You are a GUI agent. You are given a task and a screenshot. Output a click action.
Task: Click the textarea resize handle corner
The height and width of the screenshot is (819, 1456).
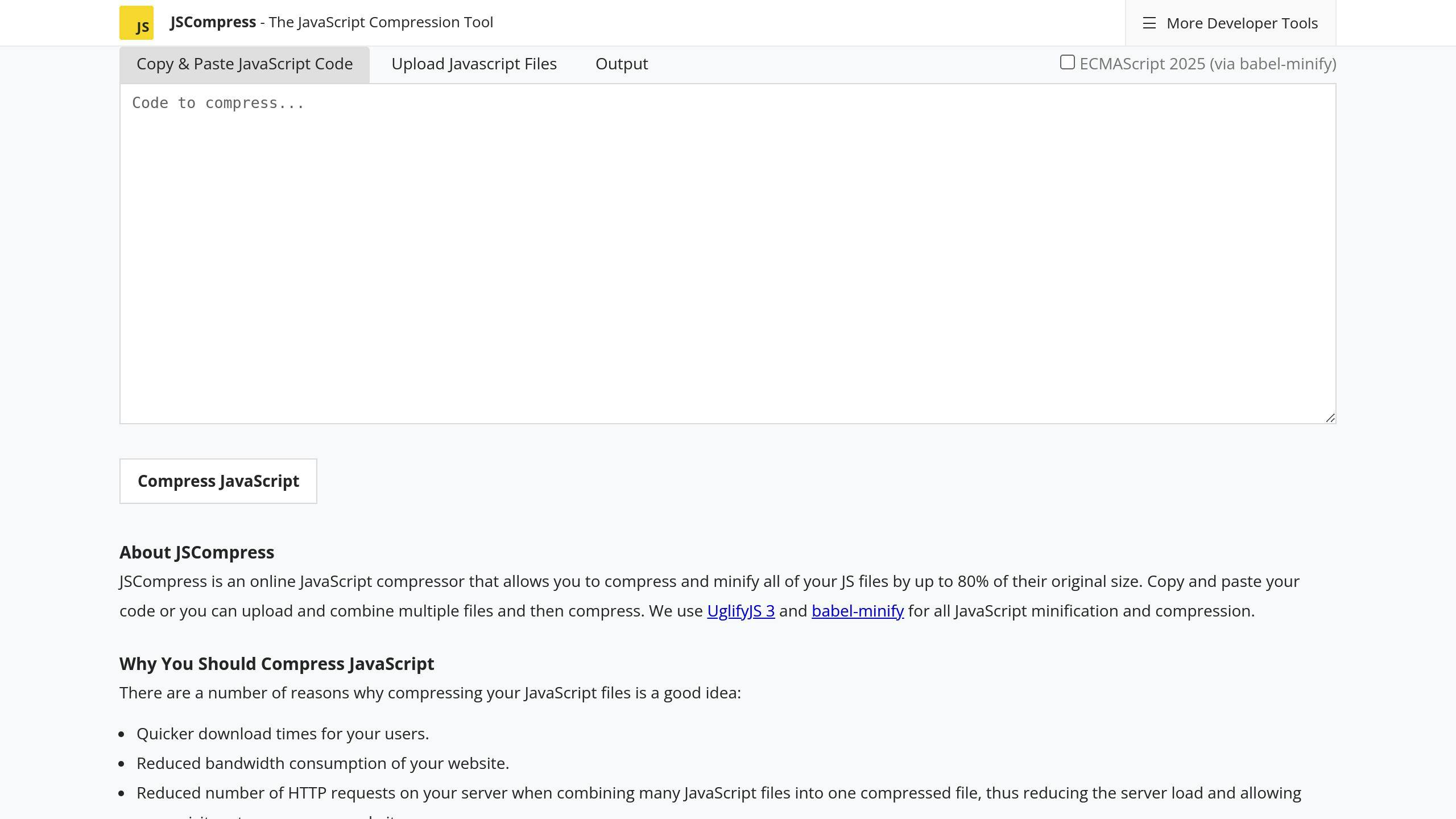tap(1330, 418)
